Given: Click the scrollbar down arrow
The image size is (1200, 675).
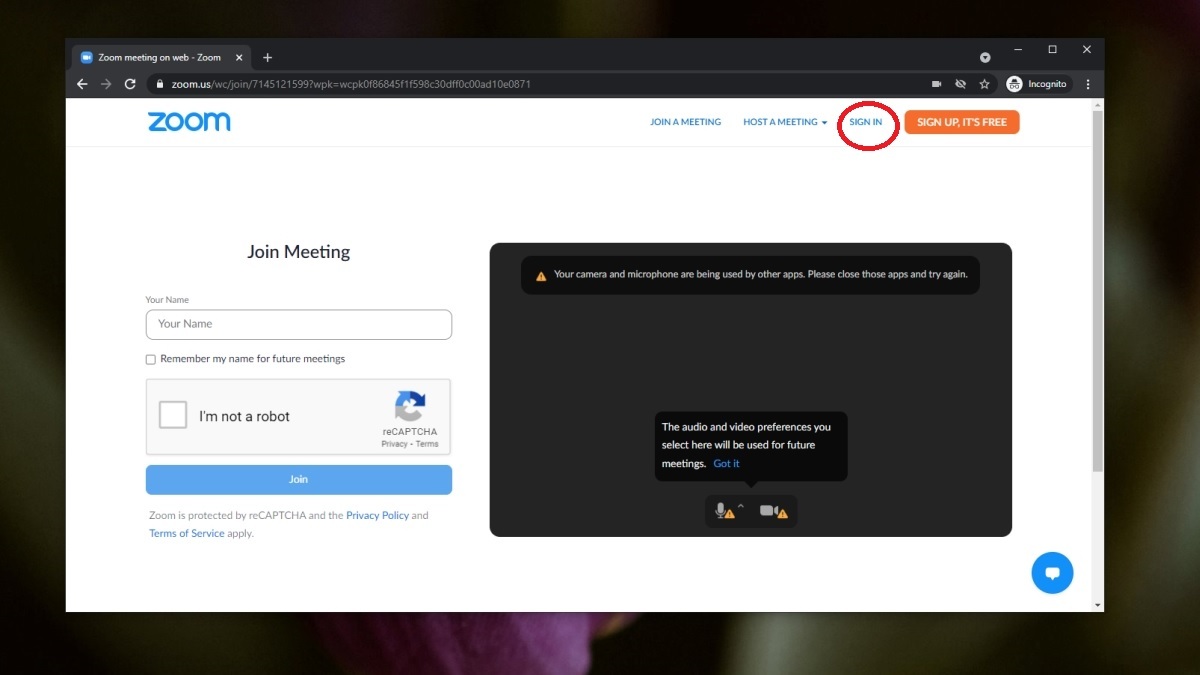Looking at the screenshot, I should point(1098,605).
